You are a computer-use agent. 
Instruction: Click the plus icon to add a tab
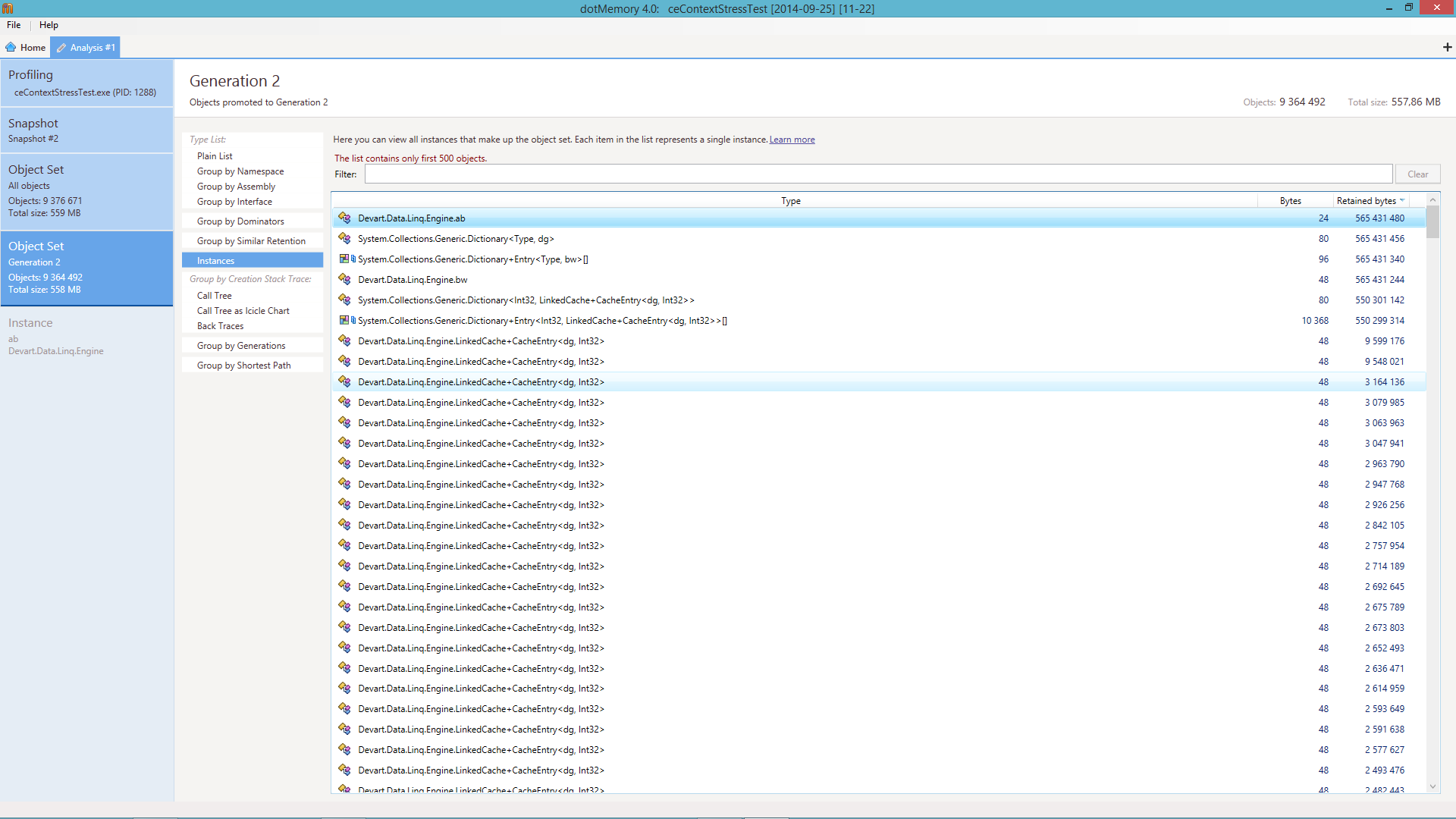(x=1447, y=47)
